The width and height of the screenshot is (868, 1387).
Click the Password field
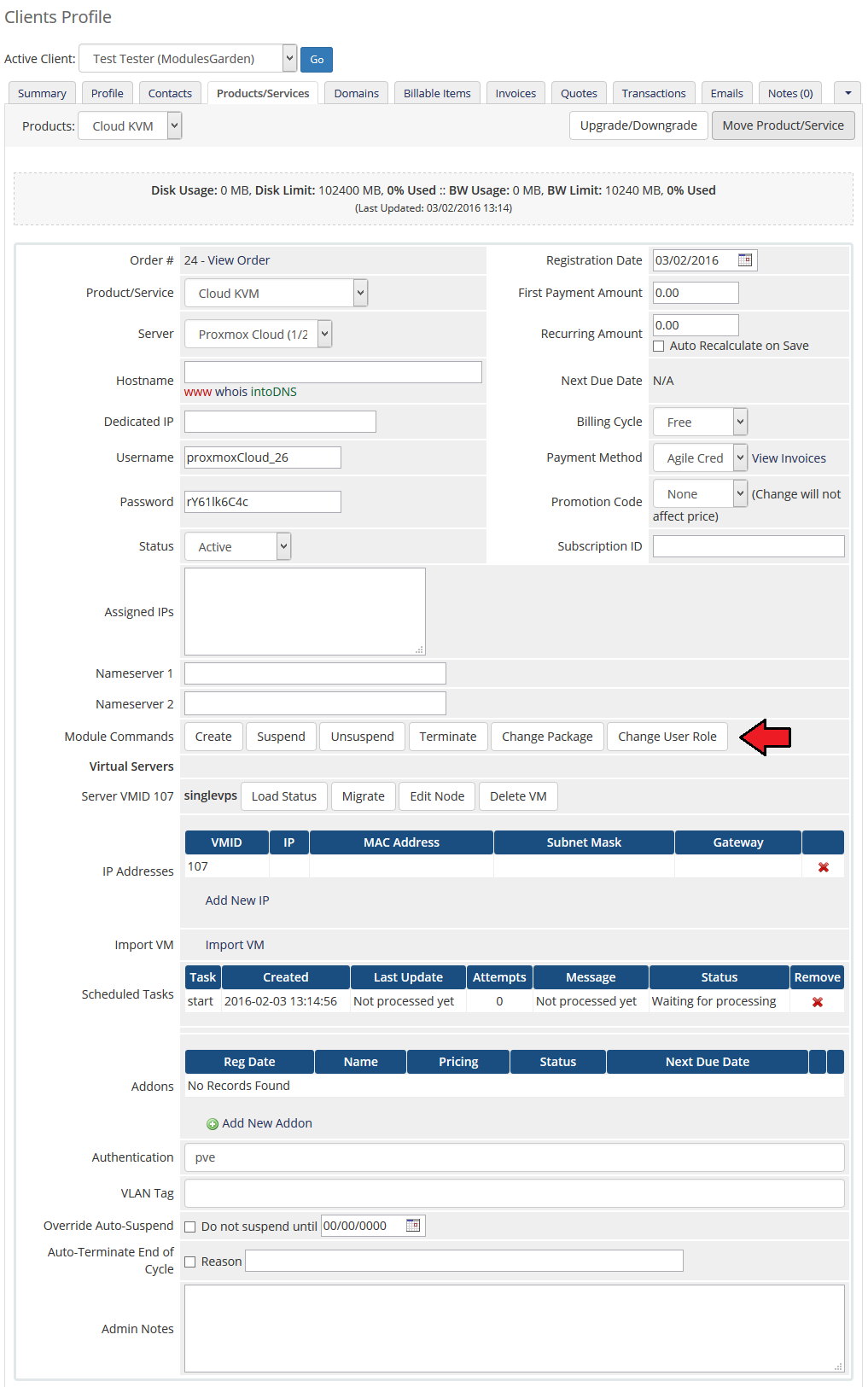click(263, 502)
